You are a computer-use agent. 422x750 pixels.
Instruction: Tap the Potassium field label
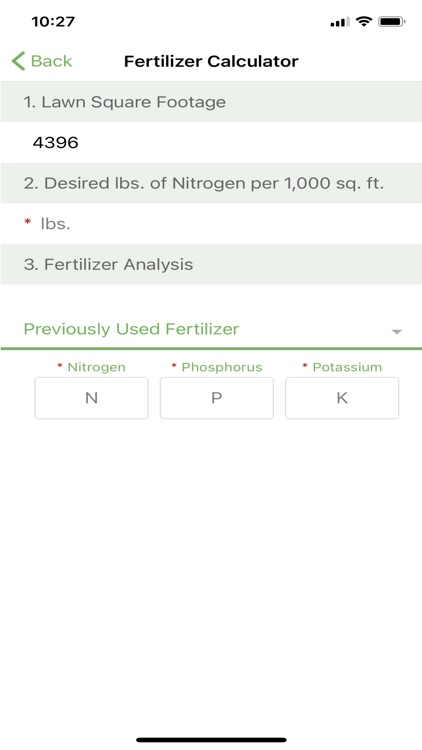(x=347, y=367)
